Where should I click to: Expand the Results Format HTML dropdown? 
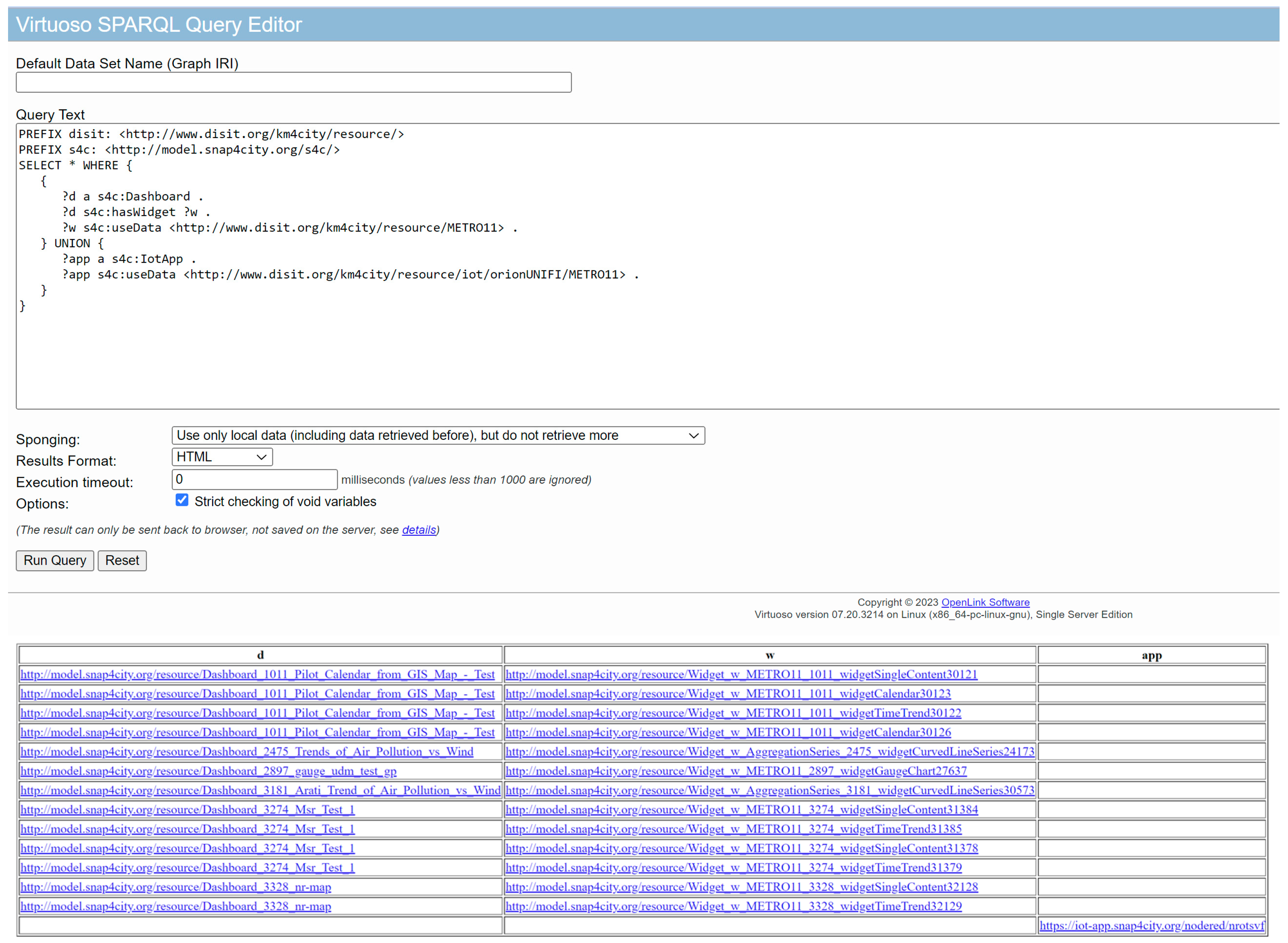pyautogui.click(x=222, y=457)
